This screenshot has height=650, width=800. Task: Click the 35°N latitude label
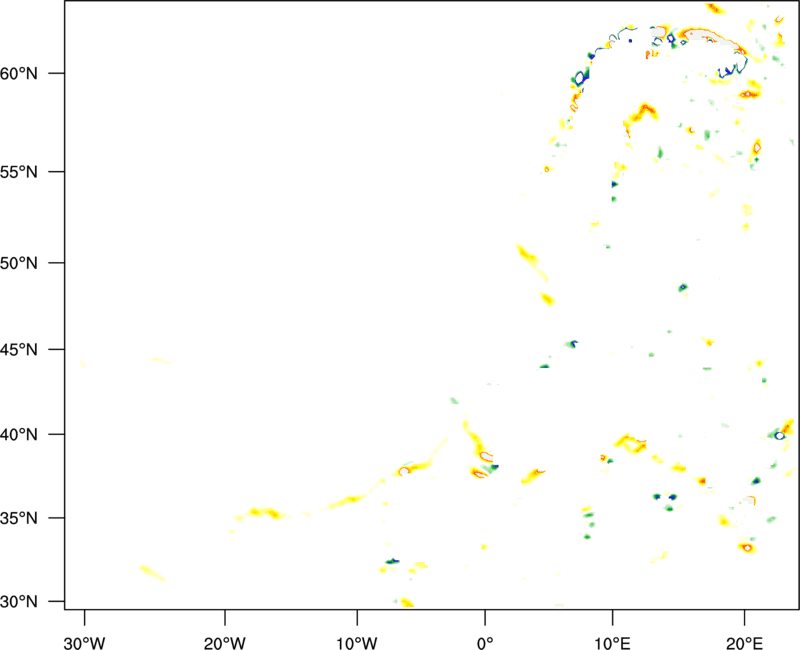(19, 518)
